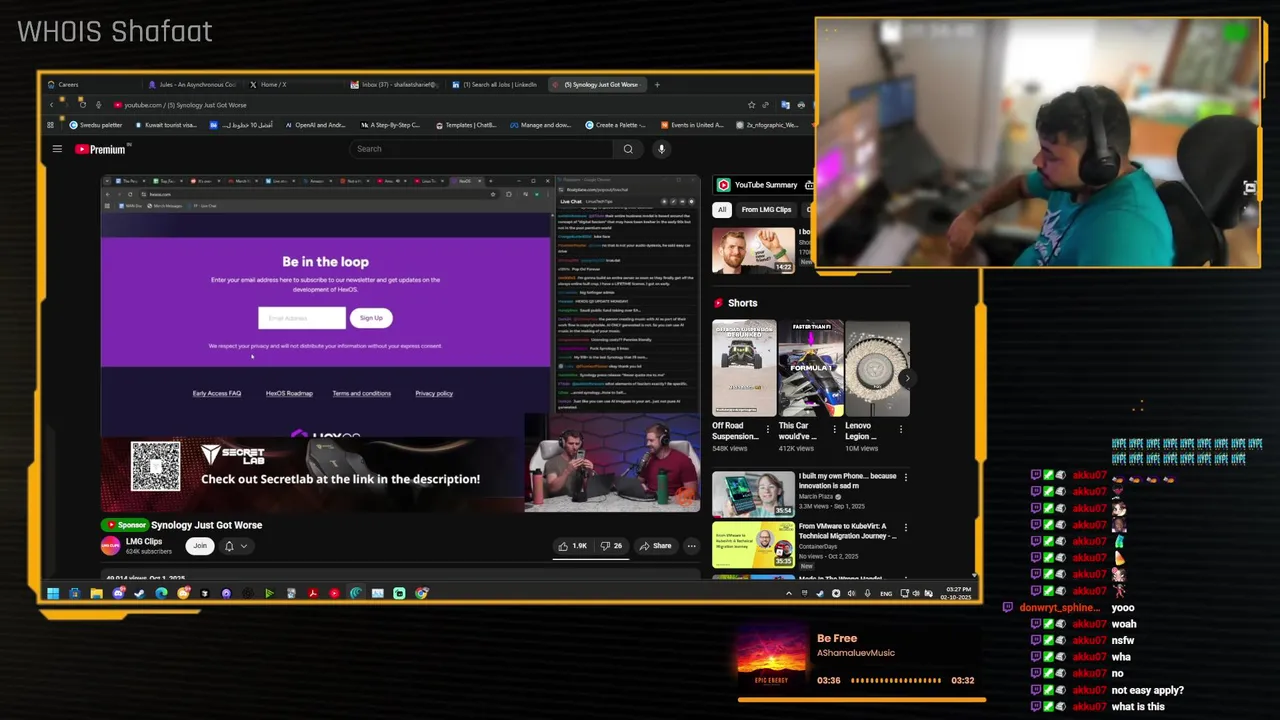Open a new browser tab

click(657, 85)
